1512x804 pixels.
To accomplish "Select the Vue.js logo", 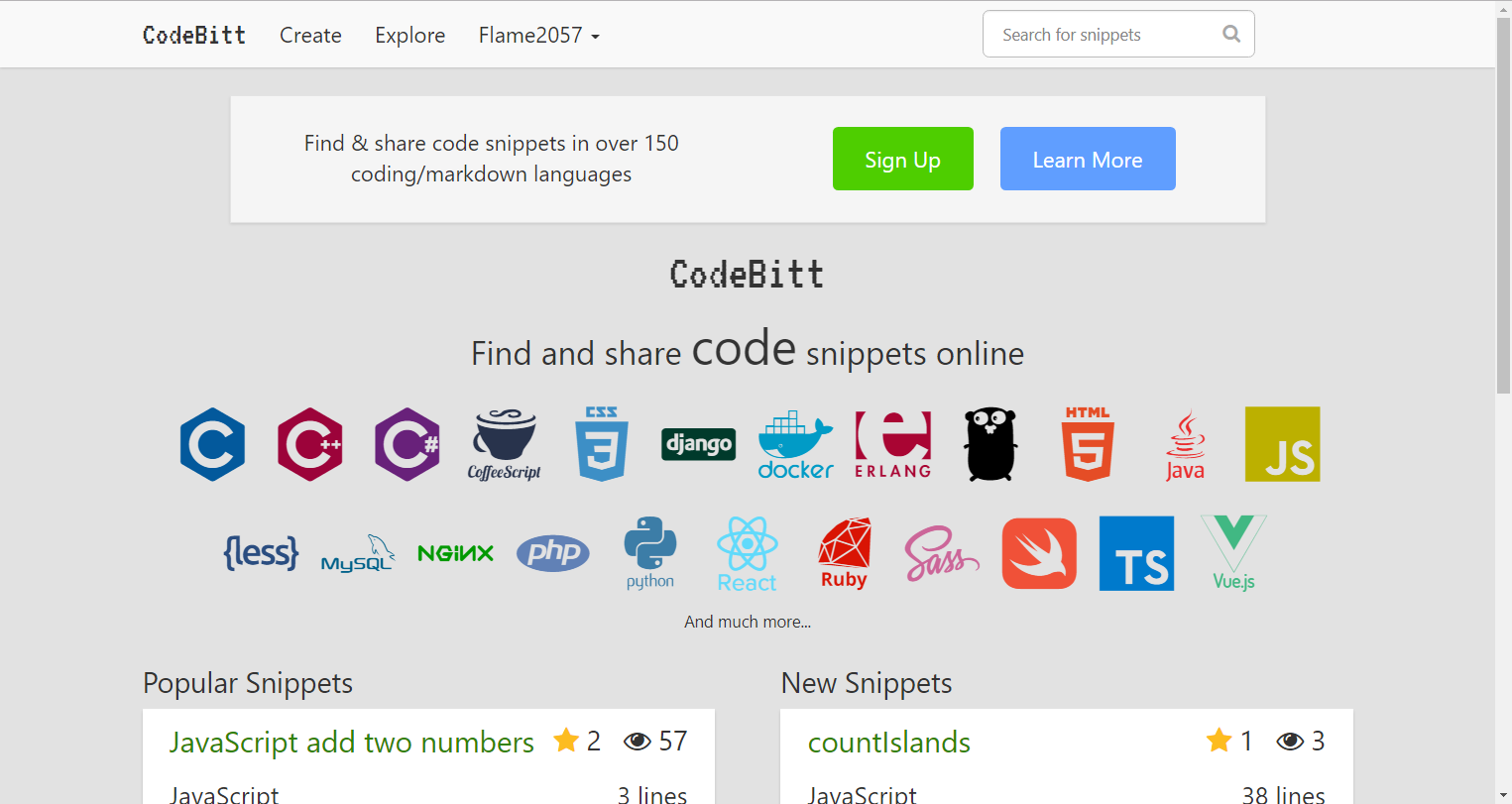I will click(1233, 553).
